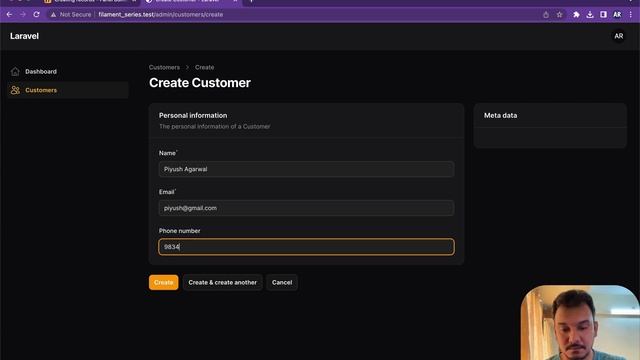The height and width of the screenshot is (360, 640).
Task: Click the Customers breadcrumb link
Action: (x=164, y=67)
